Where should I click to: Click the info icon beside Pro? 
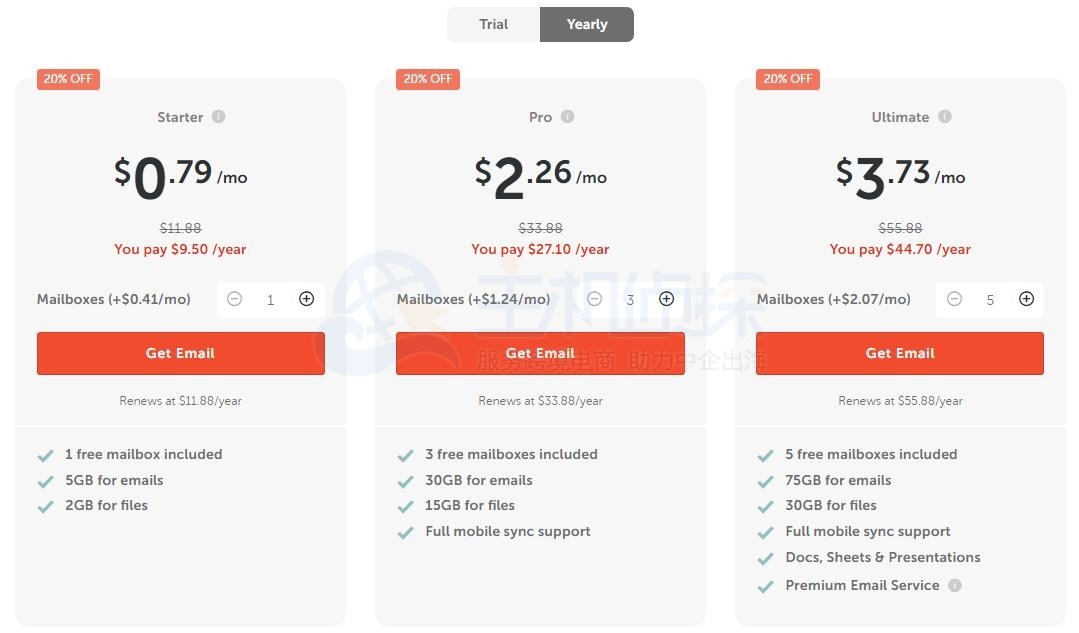[567, 117]
